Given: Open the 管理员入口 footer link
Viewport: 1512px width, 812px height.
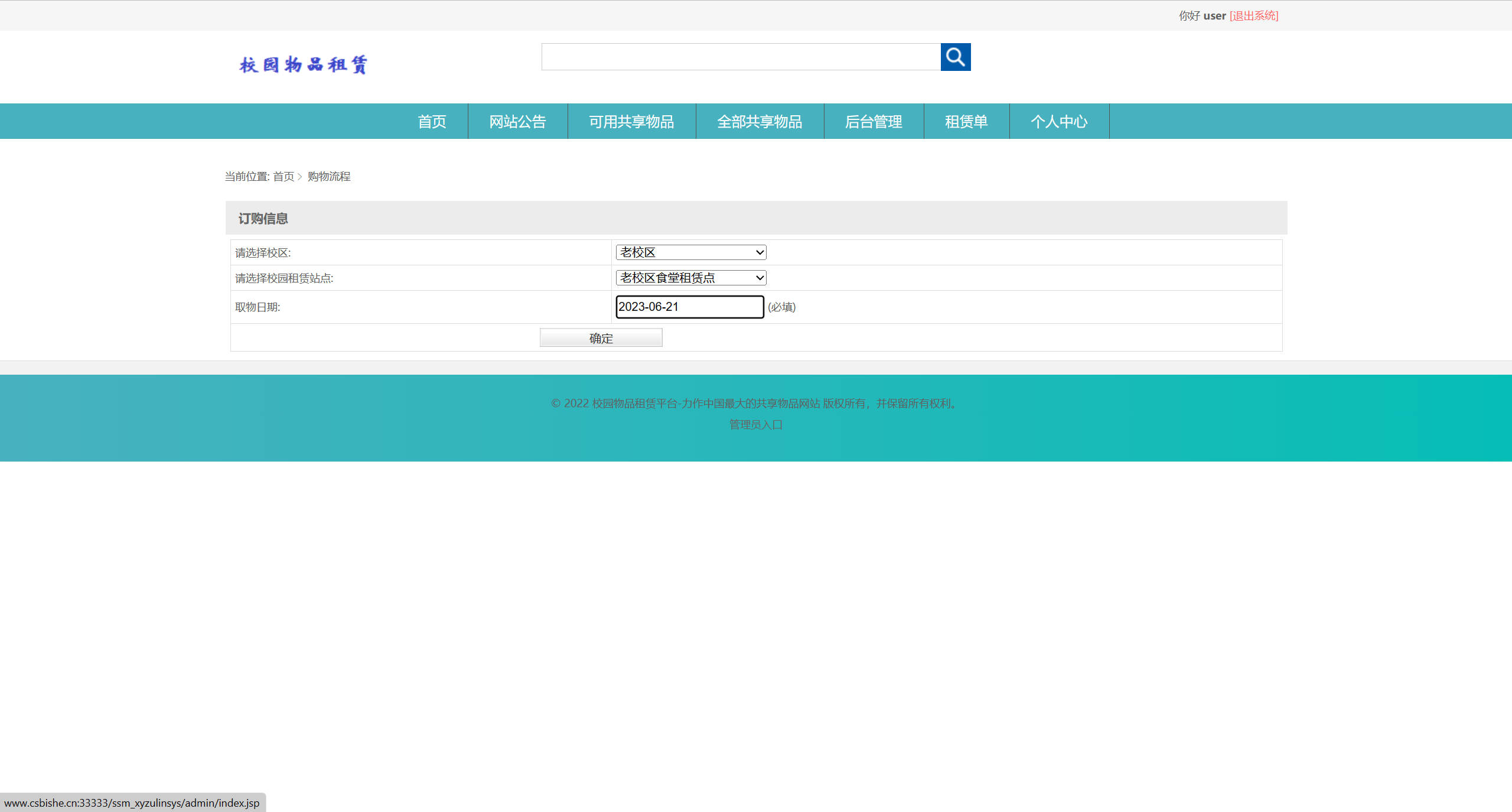Looking at the screenshot, I should (x=755, y=424).
